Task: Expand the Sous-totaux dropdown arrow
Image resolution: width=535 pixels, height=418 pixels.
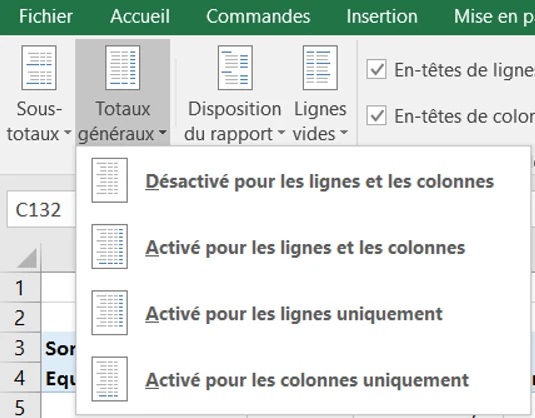Action: [68, 132]
